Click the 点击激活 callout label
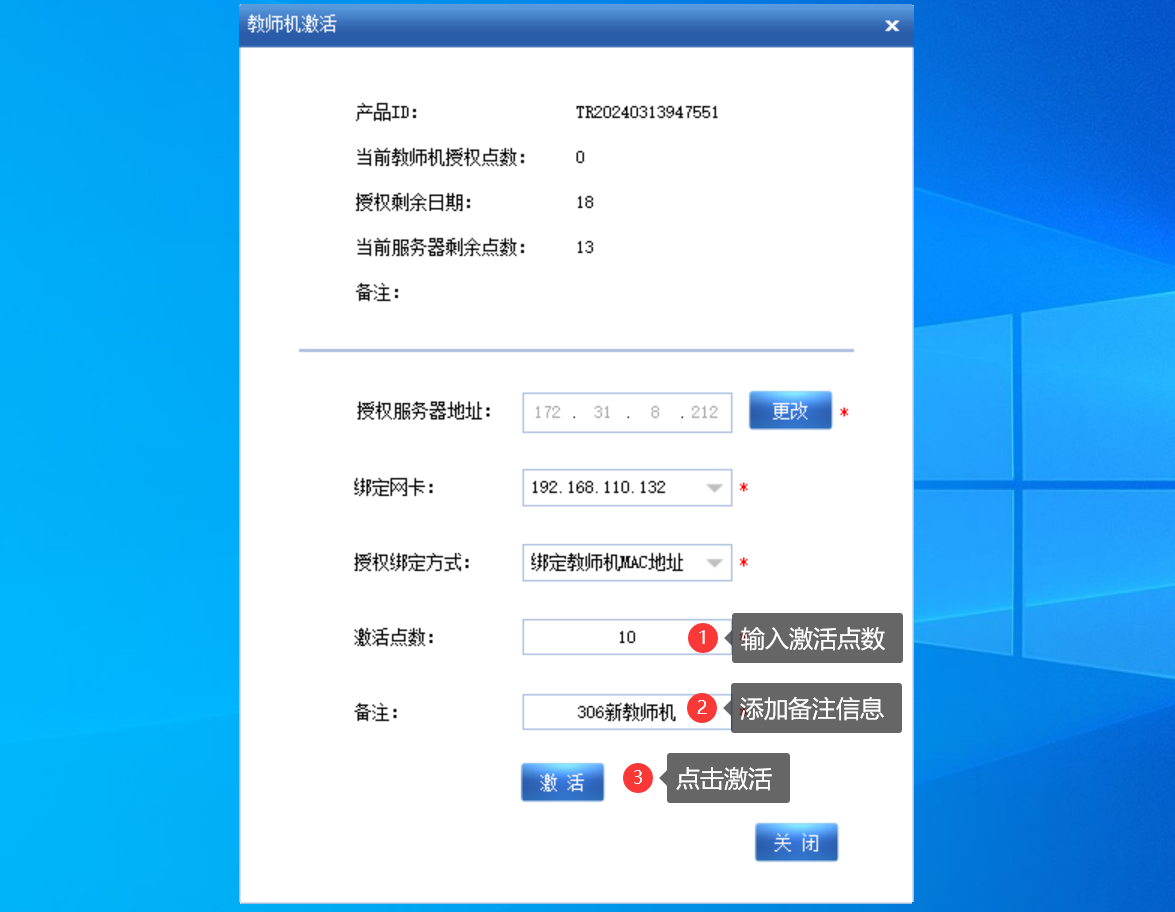Viewport: 1175px width, 912px height. click(724, 779)
